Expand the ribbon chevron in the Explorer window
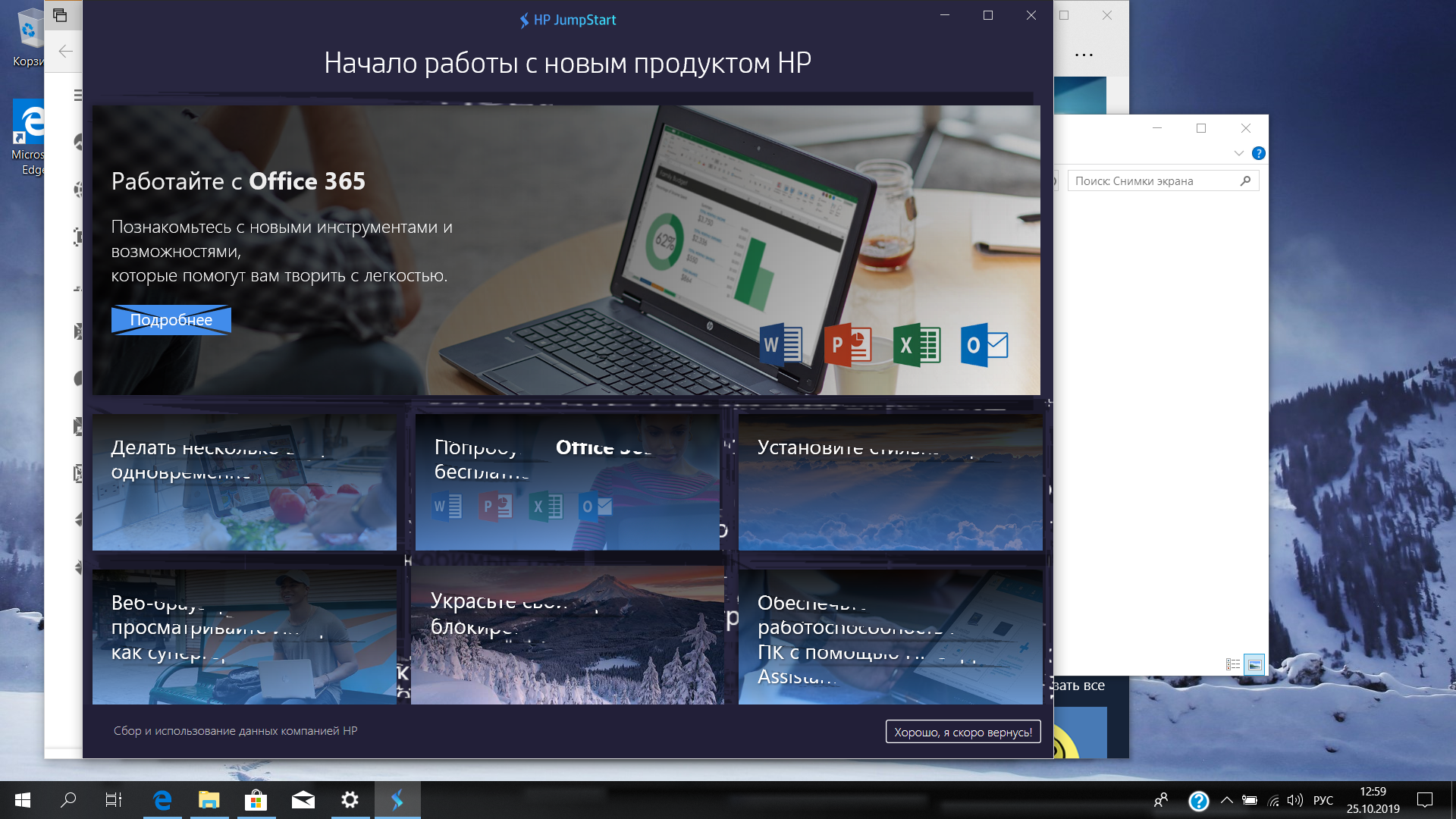Screen dimensions: 1456x819 [x=1238, y=153]
